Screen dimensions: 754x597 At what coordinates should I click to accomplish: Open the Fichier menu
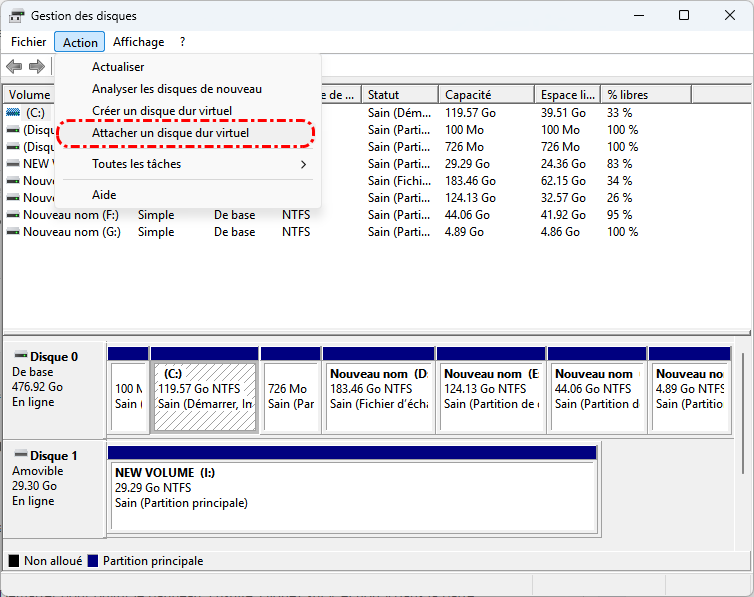coord(28,42)
